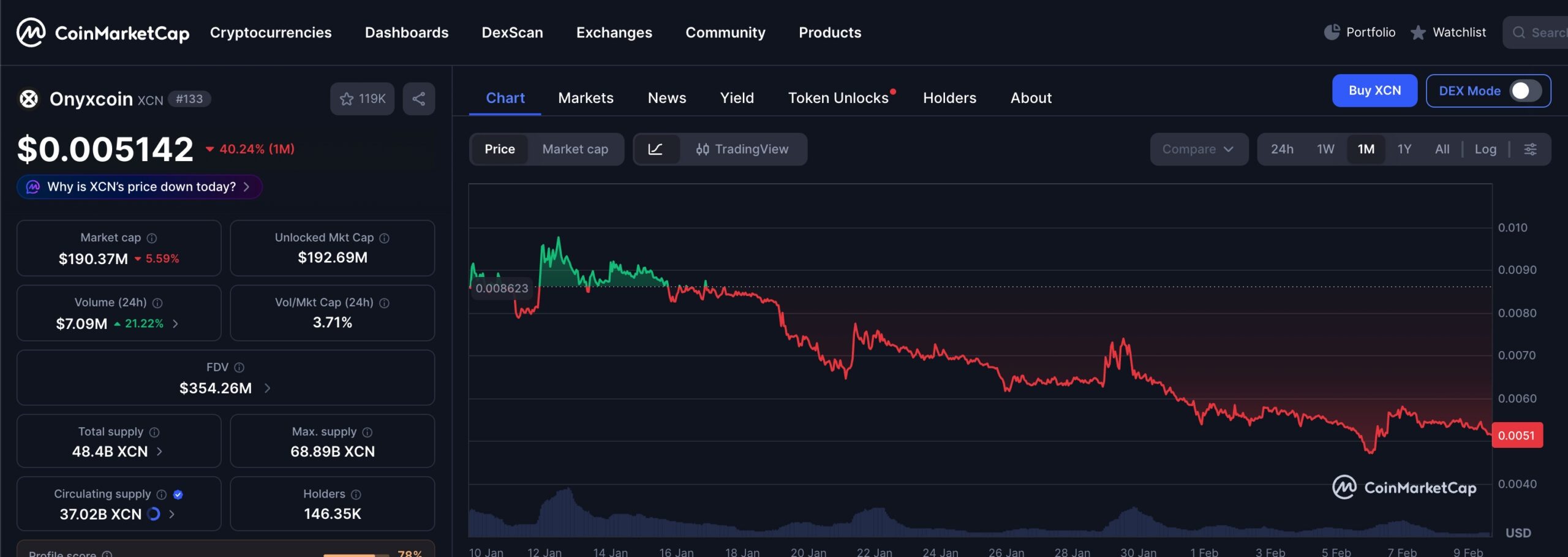Switch to the About tab
This screenshot has height=557, width=1568.
(x=1031, y=98)
